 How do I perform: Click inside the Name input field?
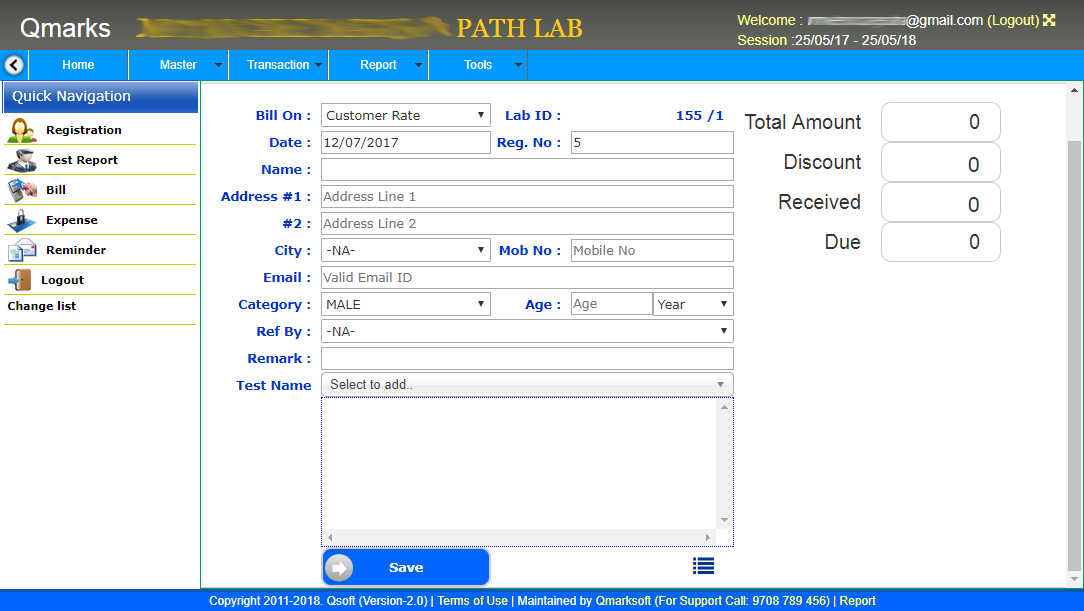point(527,169)
